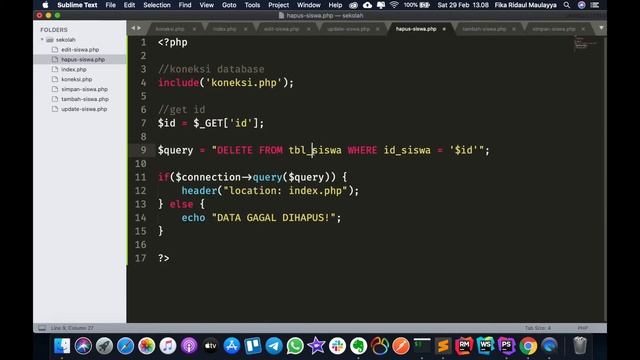This screenshot has width=640, height=360.
Task: Click the cloud upload menu bar icon
Action: 367,5
